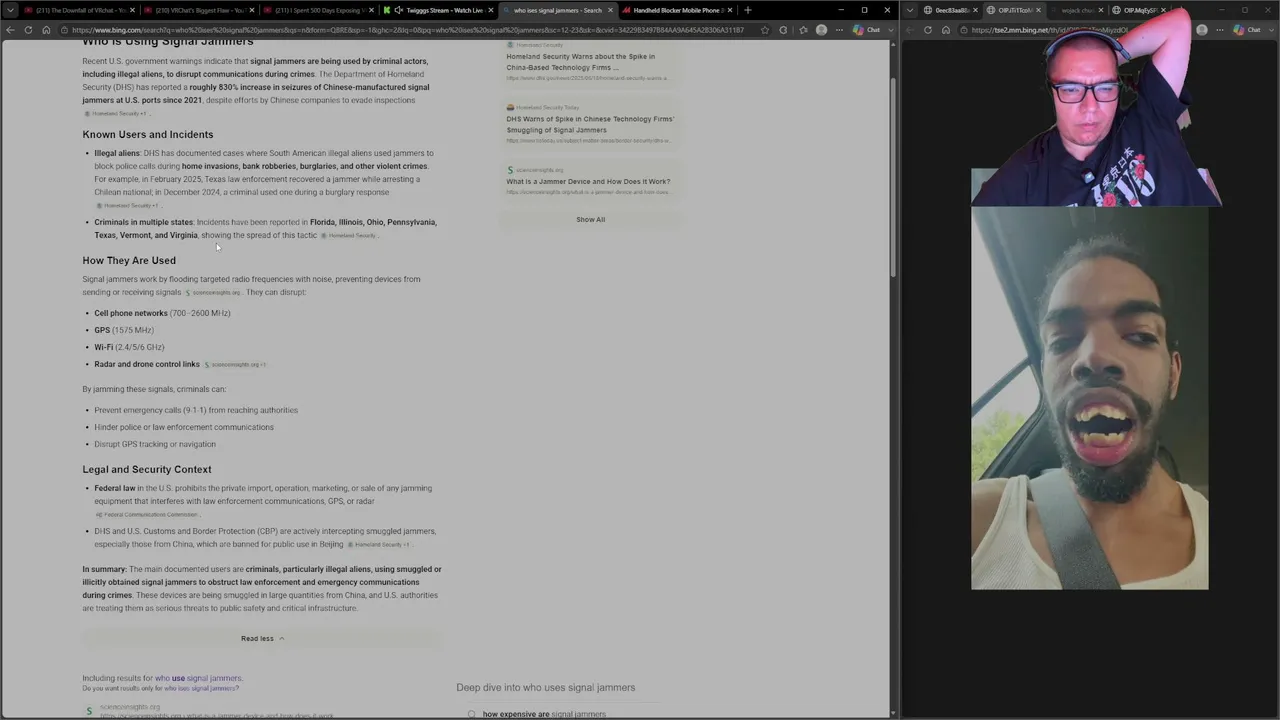Viewport: 1280px width, 720px height.
Task: Open the tab list dropdown in left browser
Action: [10, 10]
